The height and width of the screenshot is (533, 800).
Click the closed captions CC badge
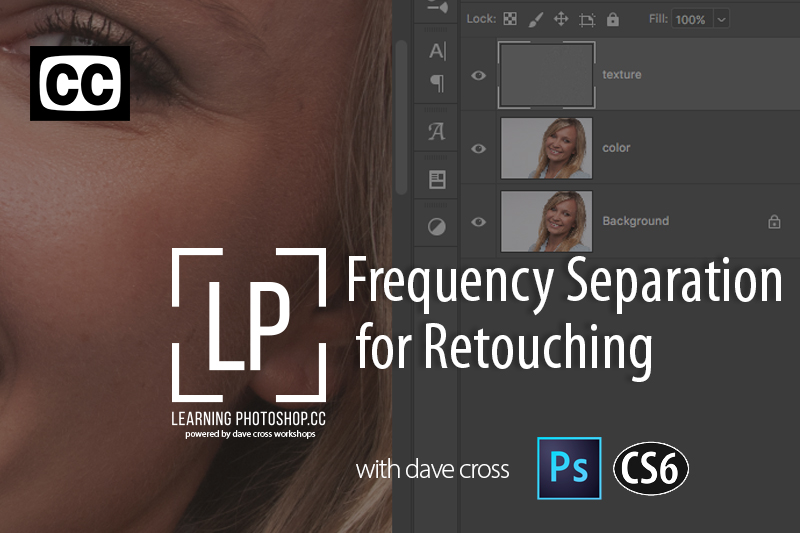pos(80,83)
